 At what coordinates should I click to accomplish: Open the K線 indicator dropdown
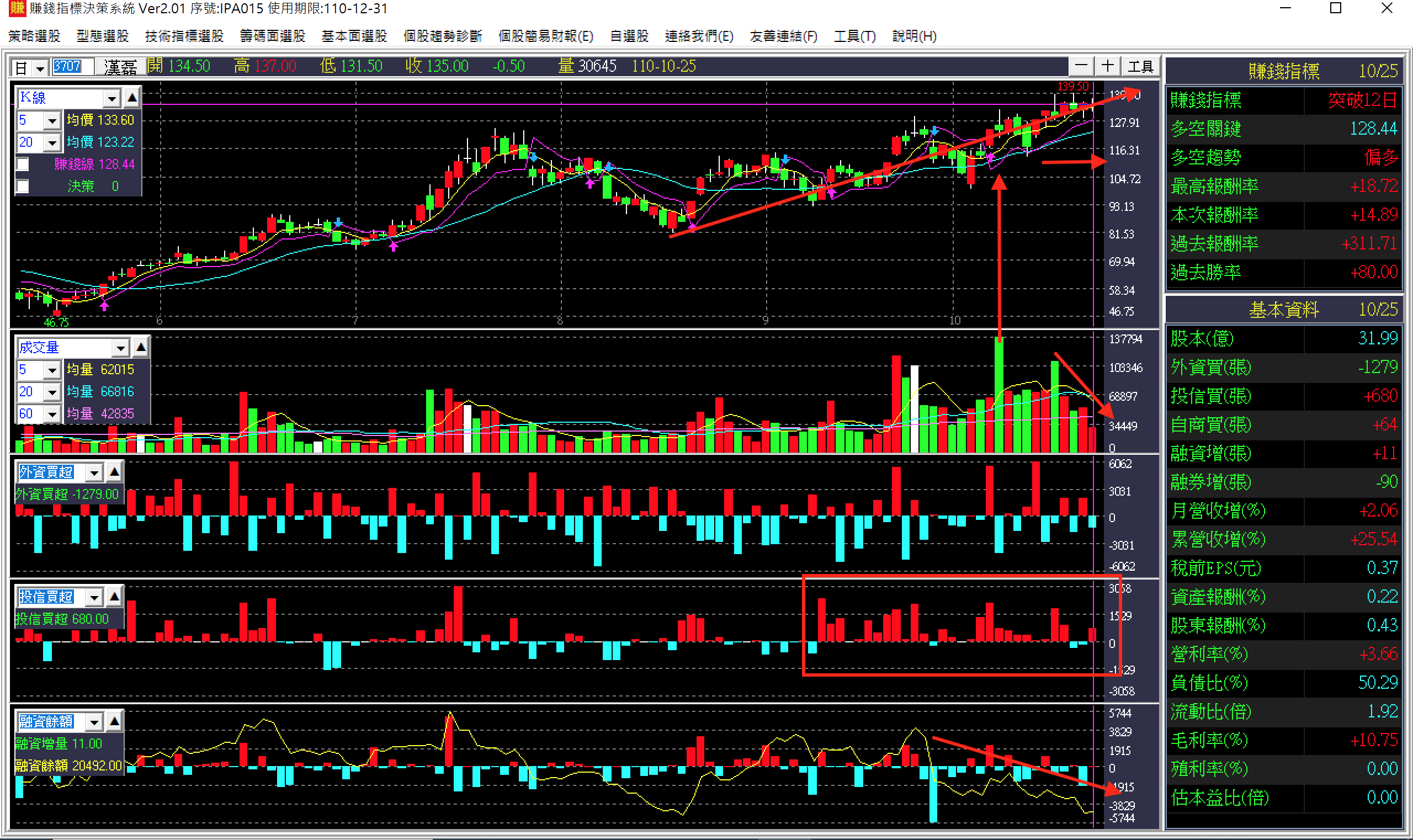click(111, 98)
